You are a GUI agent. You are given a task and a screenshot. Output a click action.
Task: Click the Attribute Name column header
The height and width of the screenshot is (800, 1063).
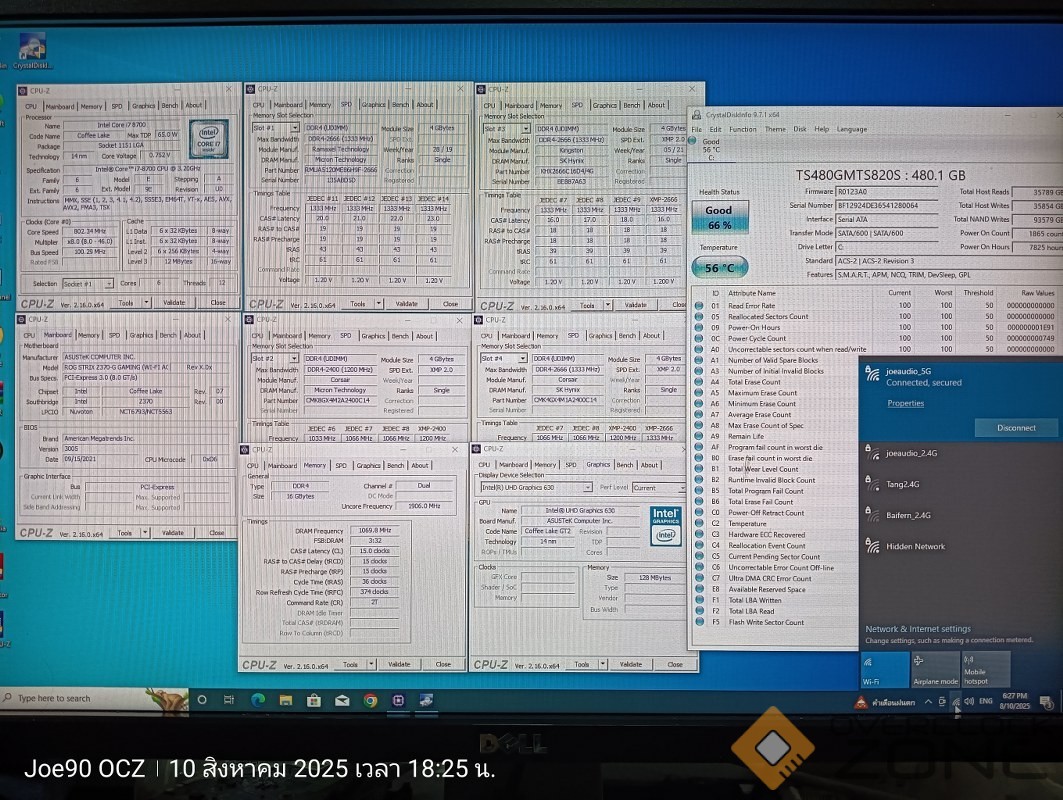tap(751, 293)
